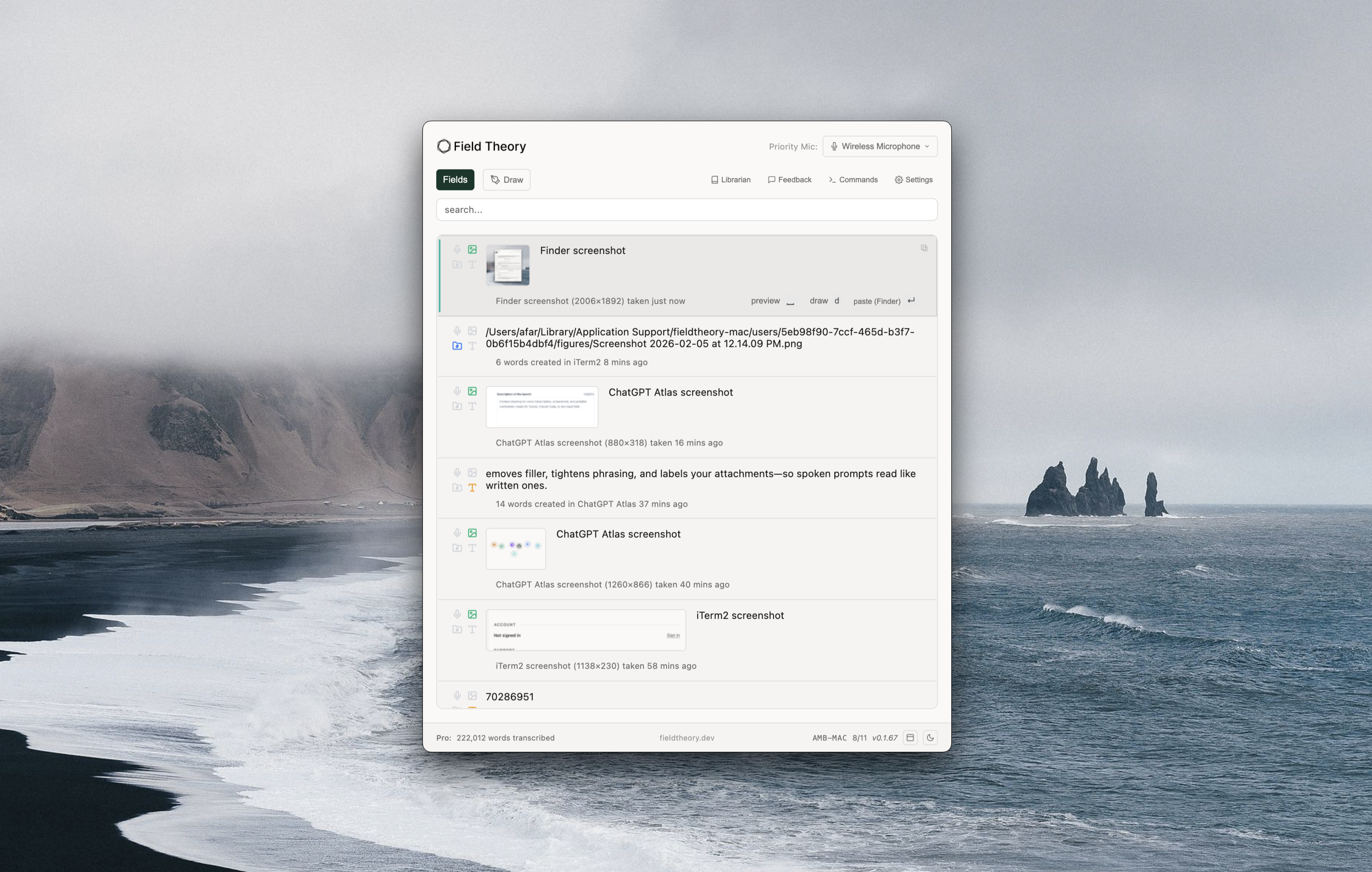The width and height of the screenshot is (1372, 872).
Task: Open the Feedback form
Action: [789, 180]
